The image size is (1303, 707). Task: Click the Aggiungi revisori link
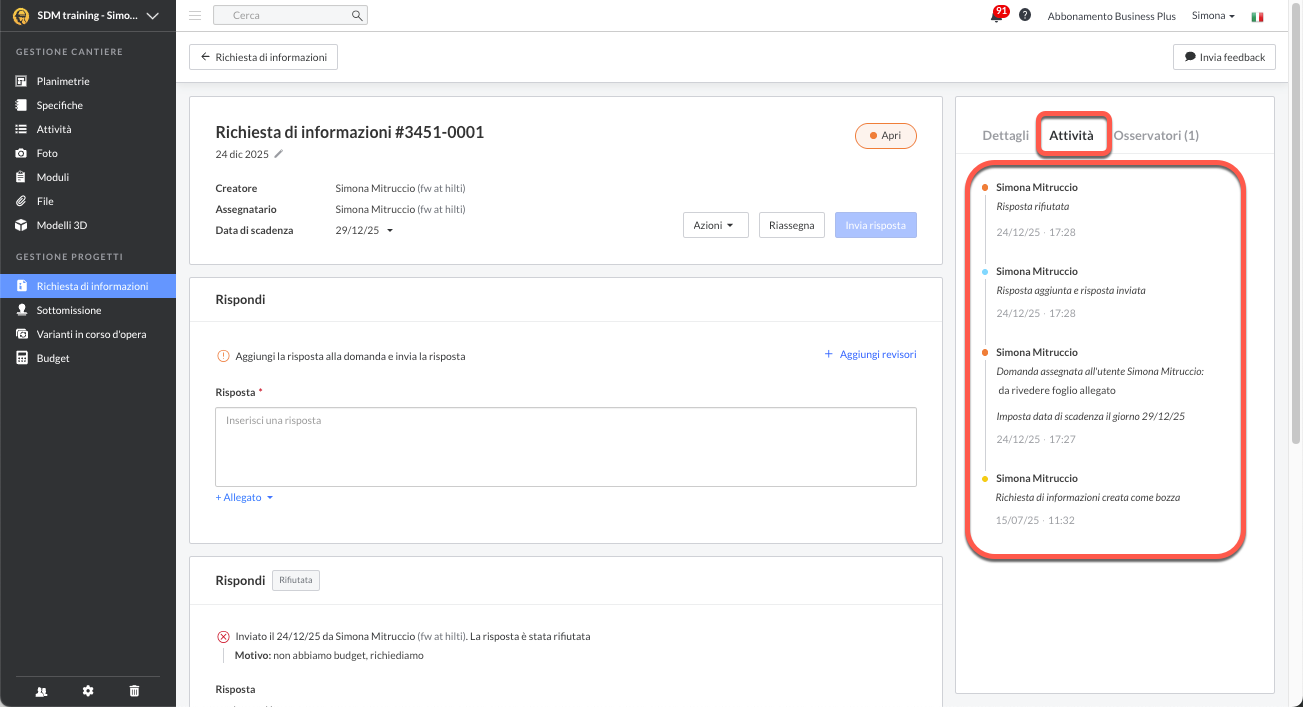tap(870, 354)
